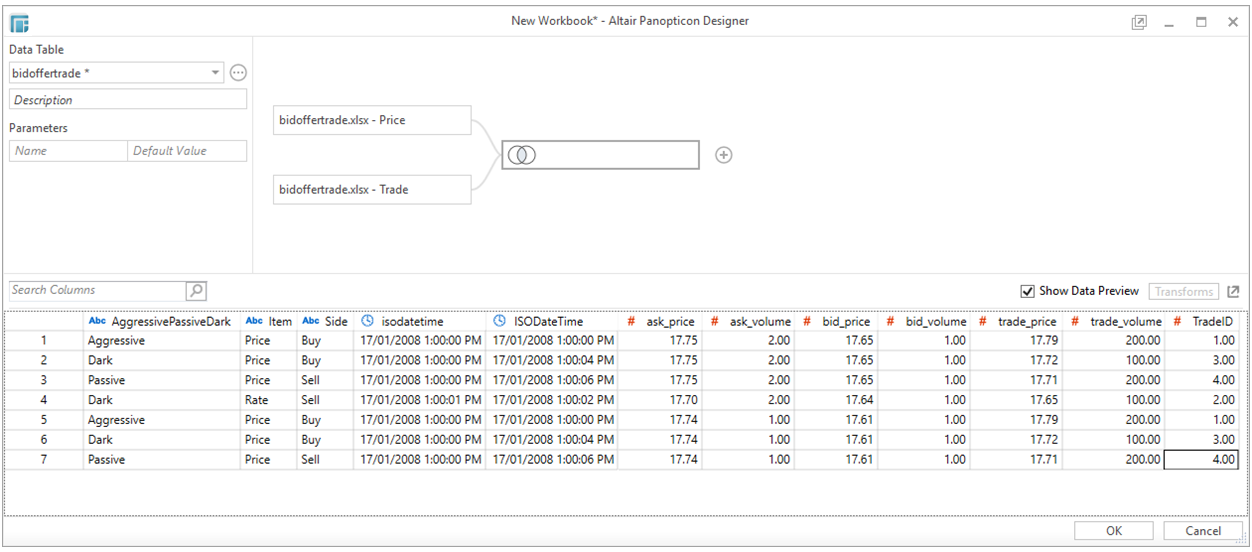Maximize the Panopticon Designer window
1252x552 pixels.
[x=1201, y=22]
